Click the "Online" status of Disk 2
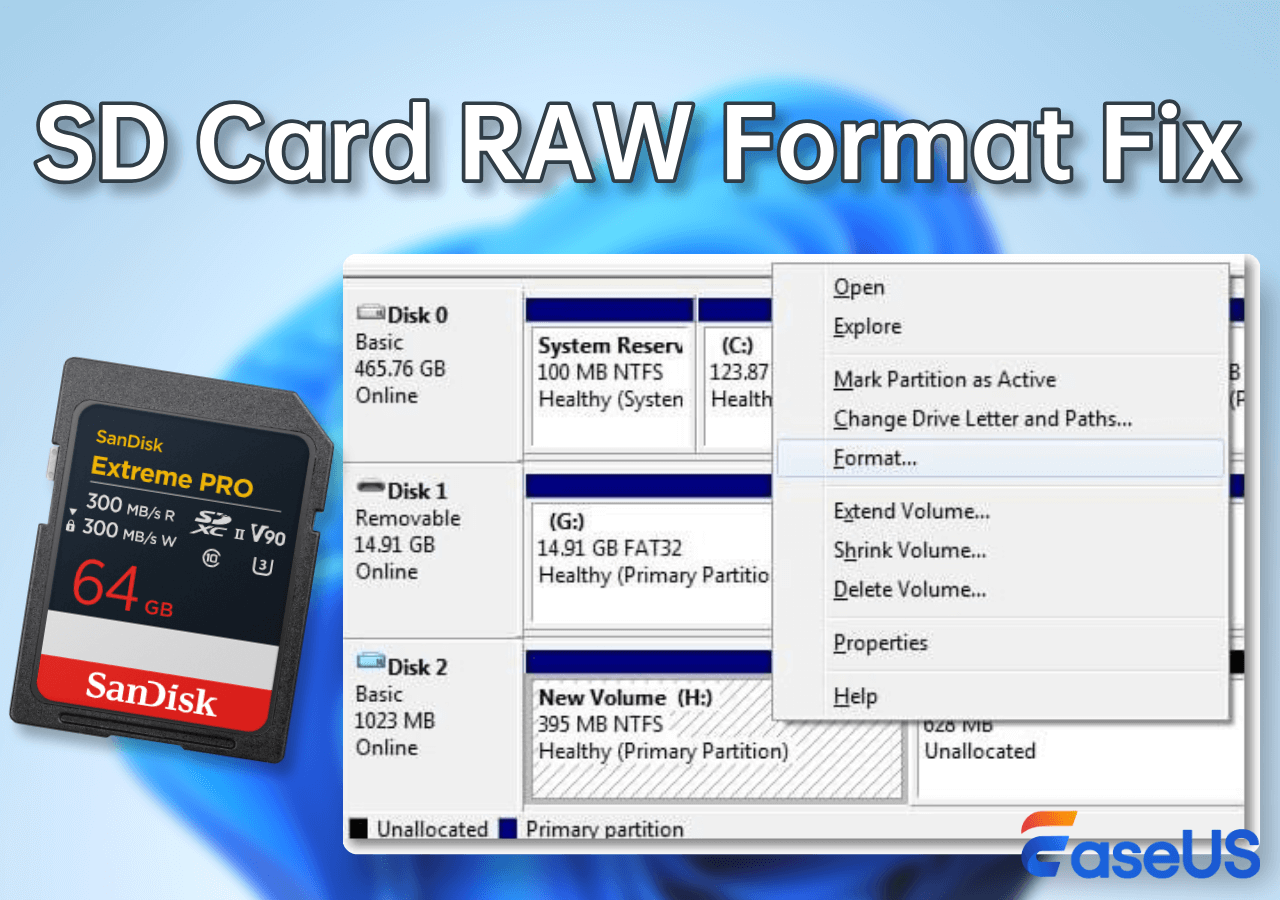The width and height of the screenshot is (1280, 900). pyautogui.click(x=386, y=747)
